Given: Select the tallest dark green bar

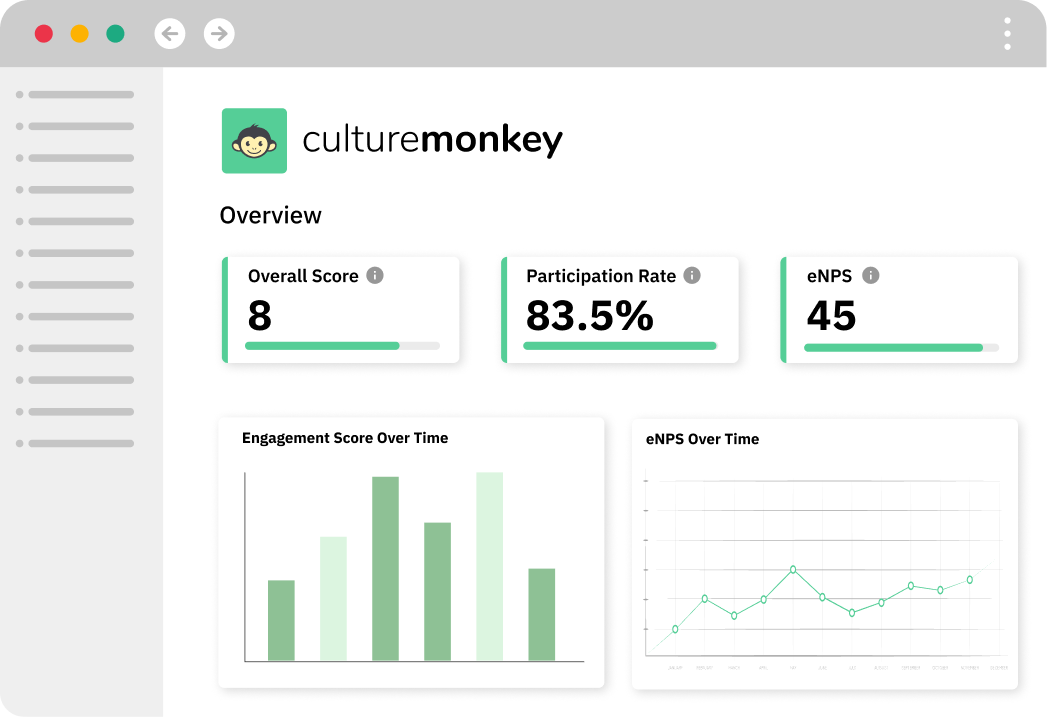Looking at the screenshot, I should coord(385,569).
